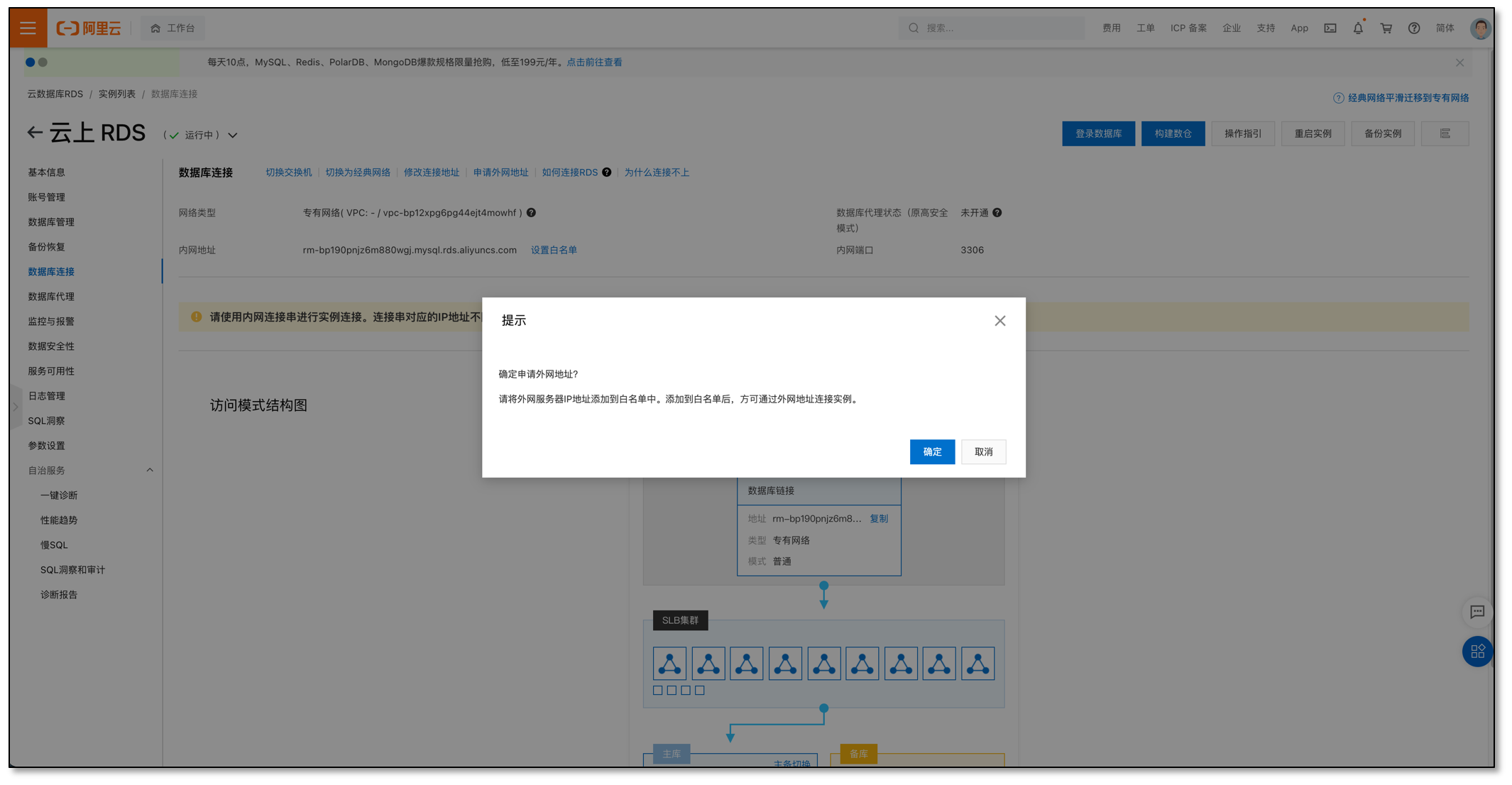The image size is (1512, 785).
Task: Expand the collapsed left panel arrow
Action: pos(16,406)
